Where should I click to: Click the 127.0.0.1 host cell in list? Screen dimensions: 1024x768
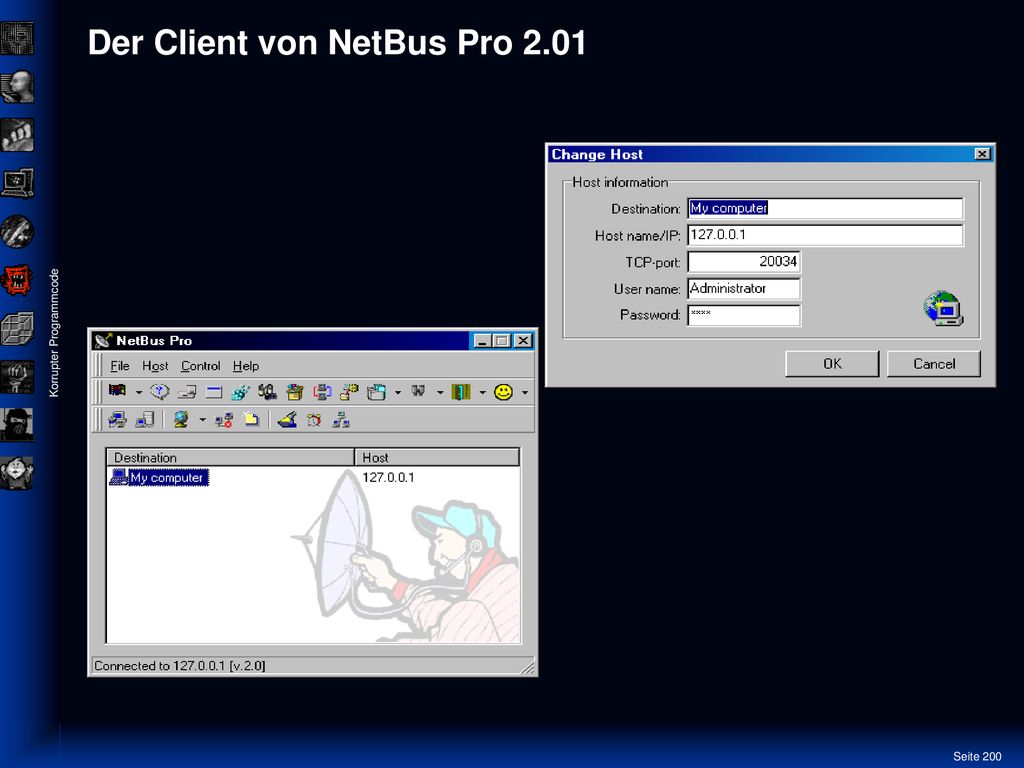click(388, 477)
